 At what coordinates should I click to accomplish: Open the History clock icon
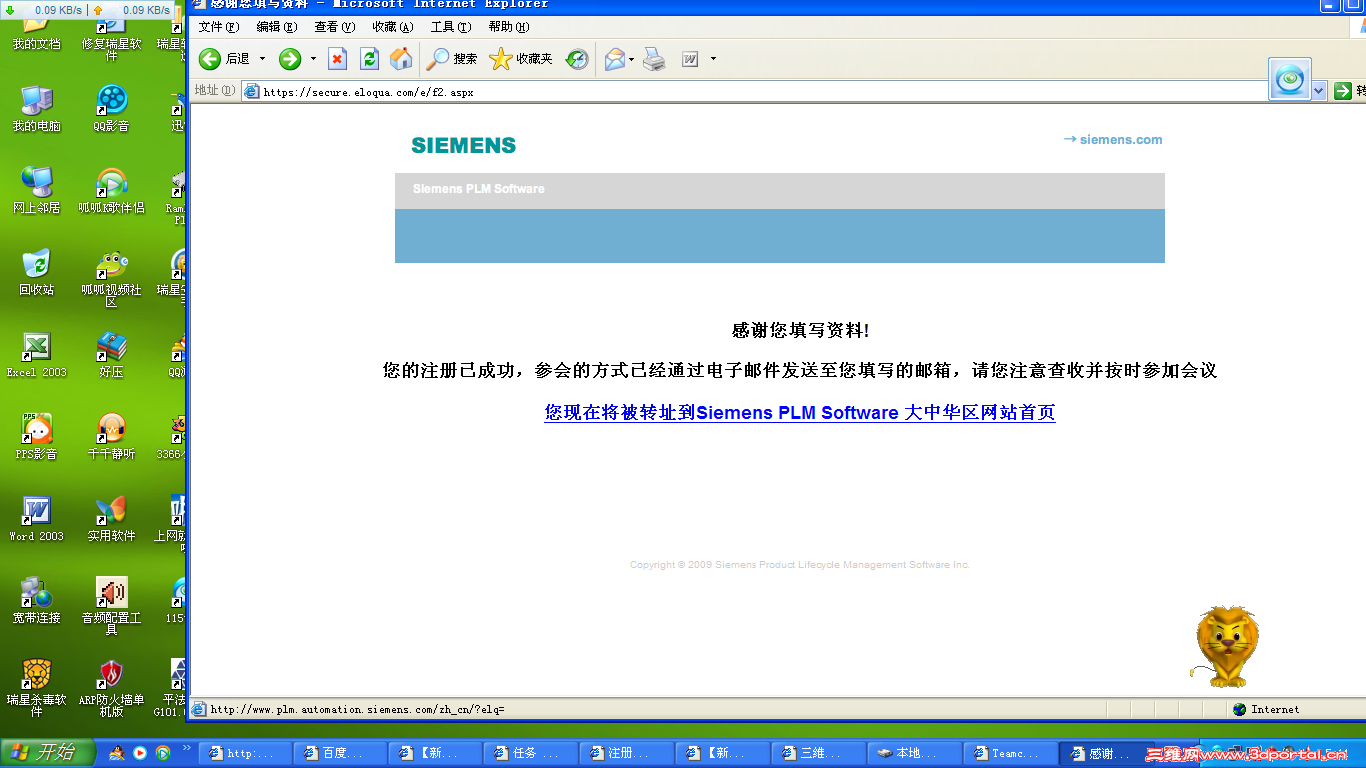tap(577, 59)
